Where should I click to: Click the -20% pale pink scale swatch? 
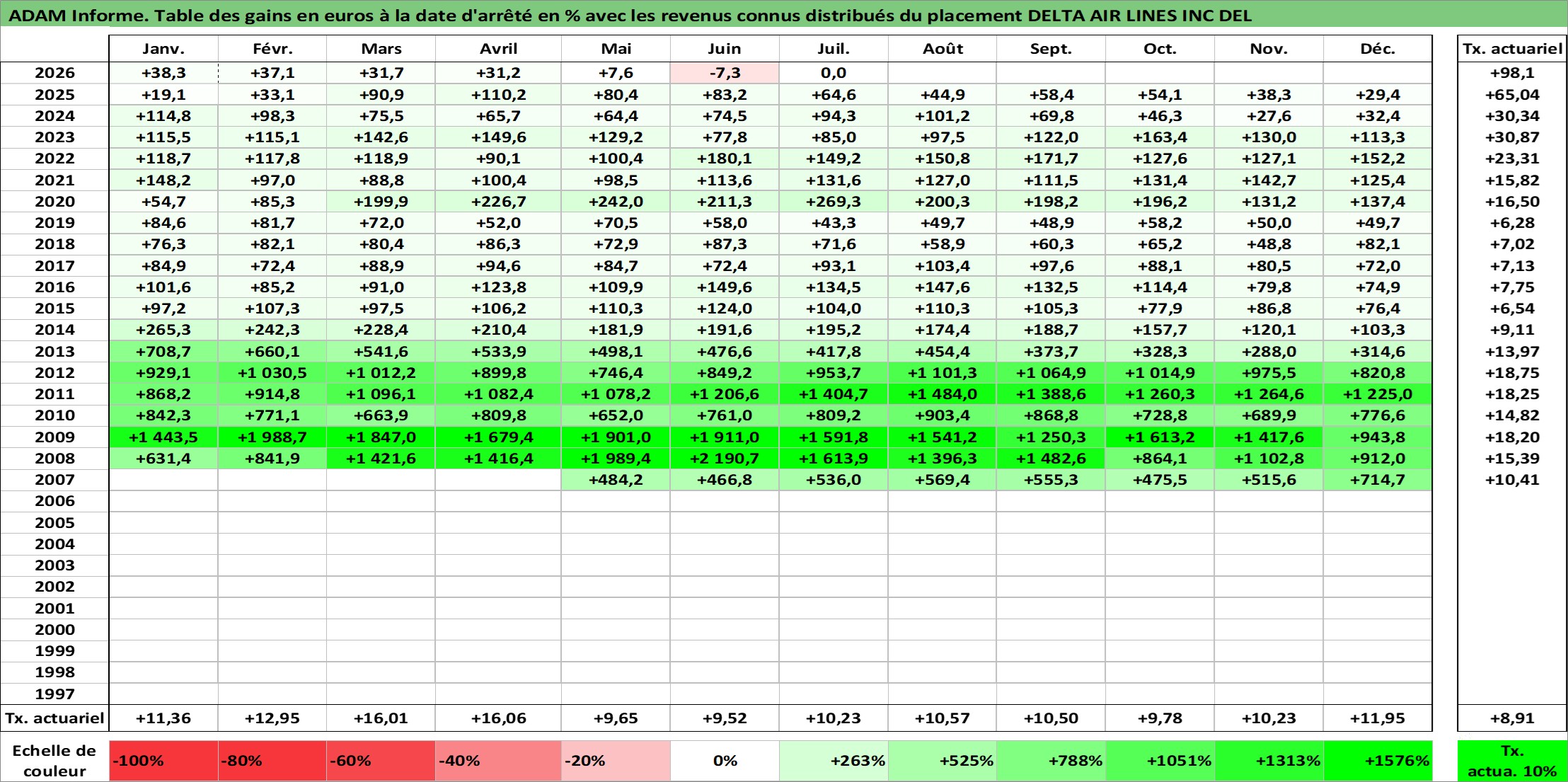point(616,761)
